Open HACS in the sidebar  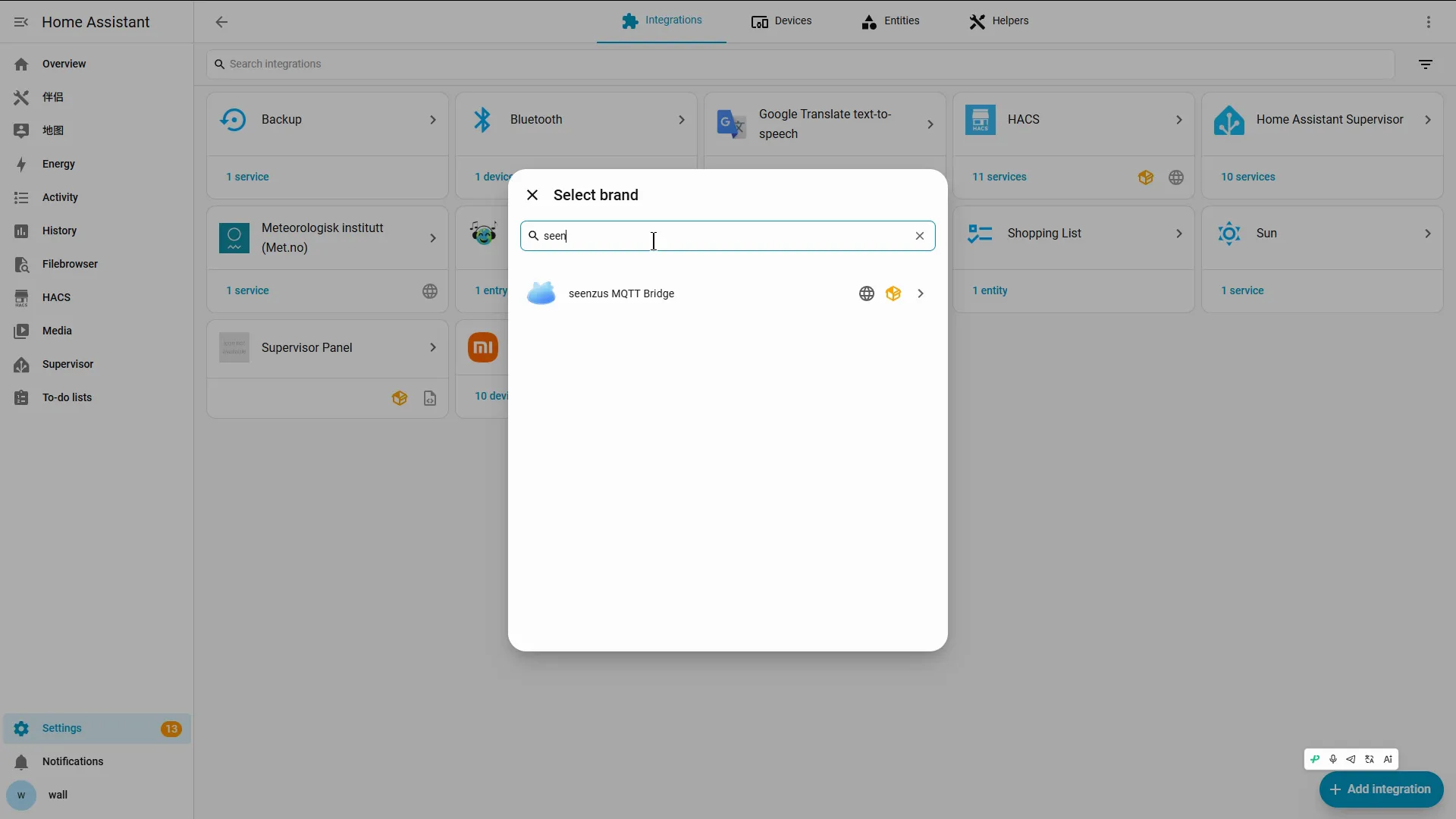96,297
